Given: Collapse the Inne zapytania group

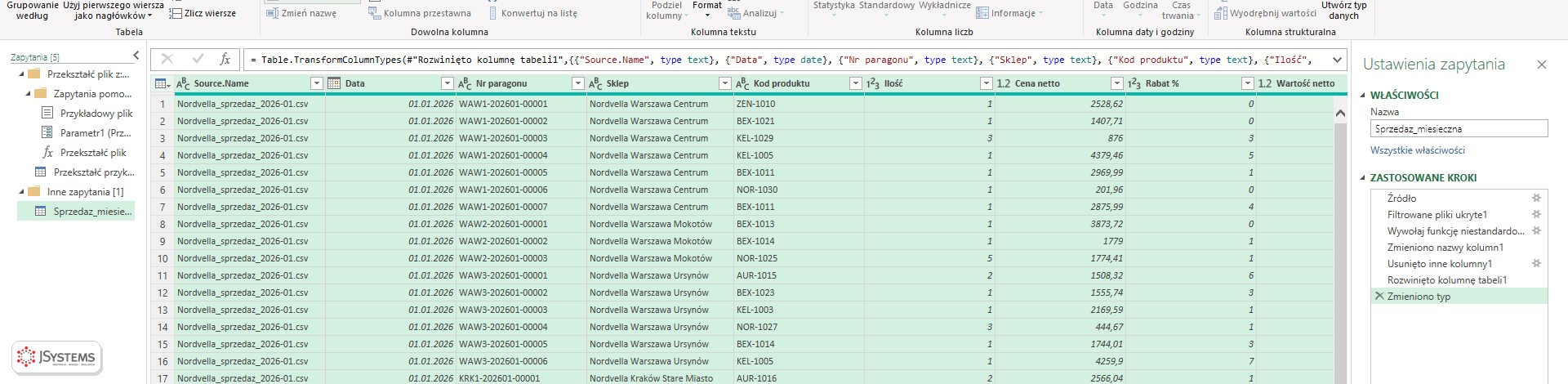Looking at the screenshot, I should coord(22,191).
